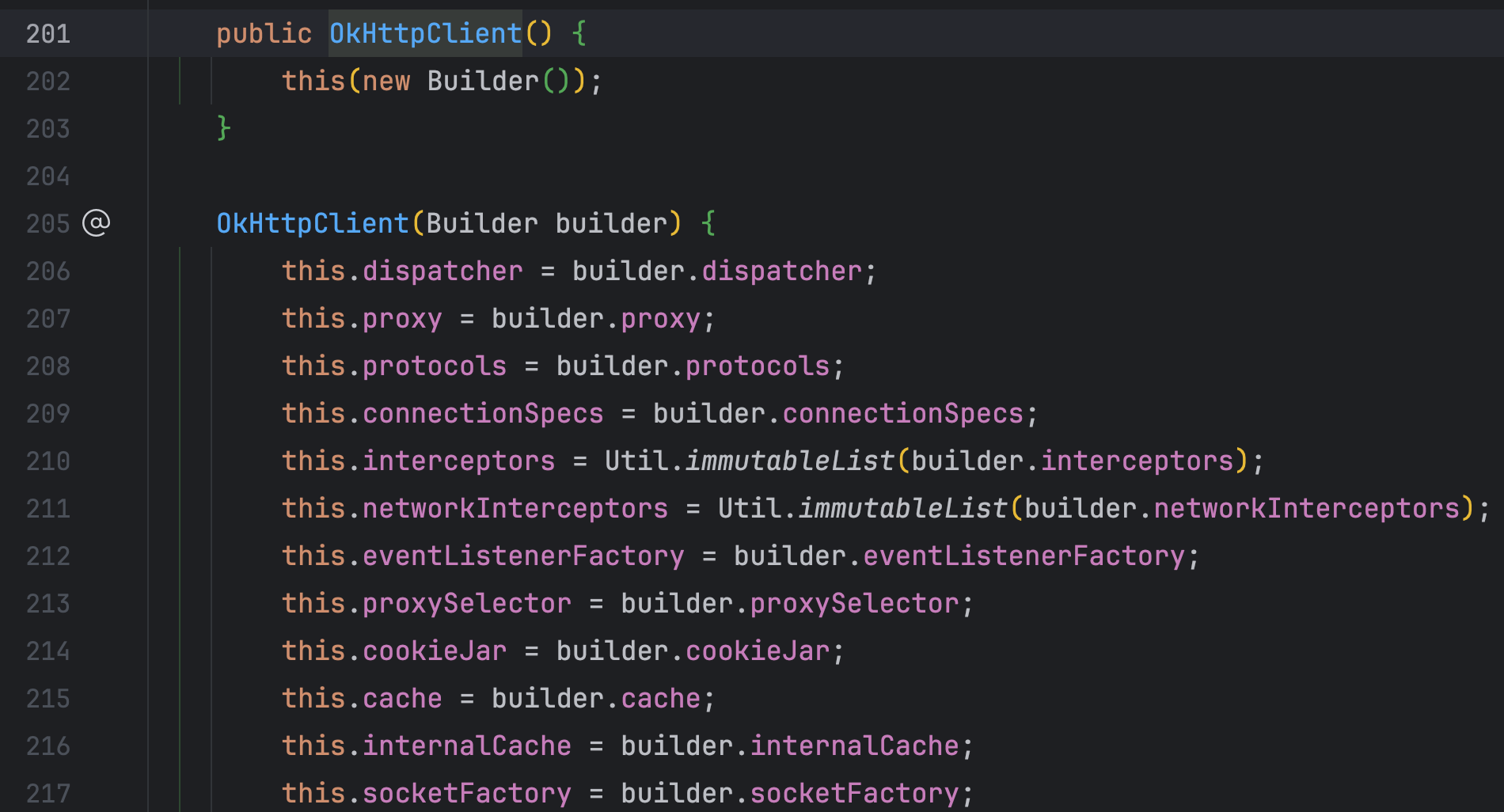The height and width of the screenshot is (812, 1504).
Task: Click 'immutableList' method on line 210
Action: (x=790, y=461)
